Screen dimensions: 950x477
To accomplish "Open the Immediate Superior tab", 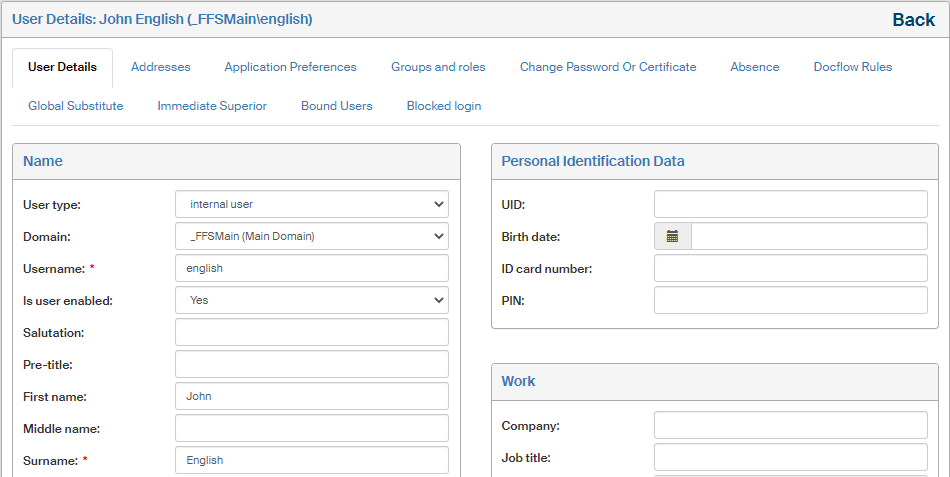I will tap(212, 106).
